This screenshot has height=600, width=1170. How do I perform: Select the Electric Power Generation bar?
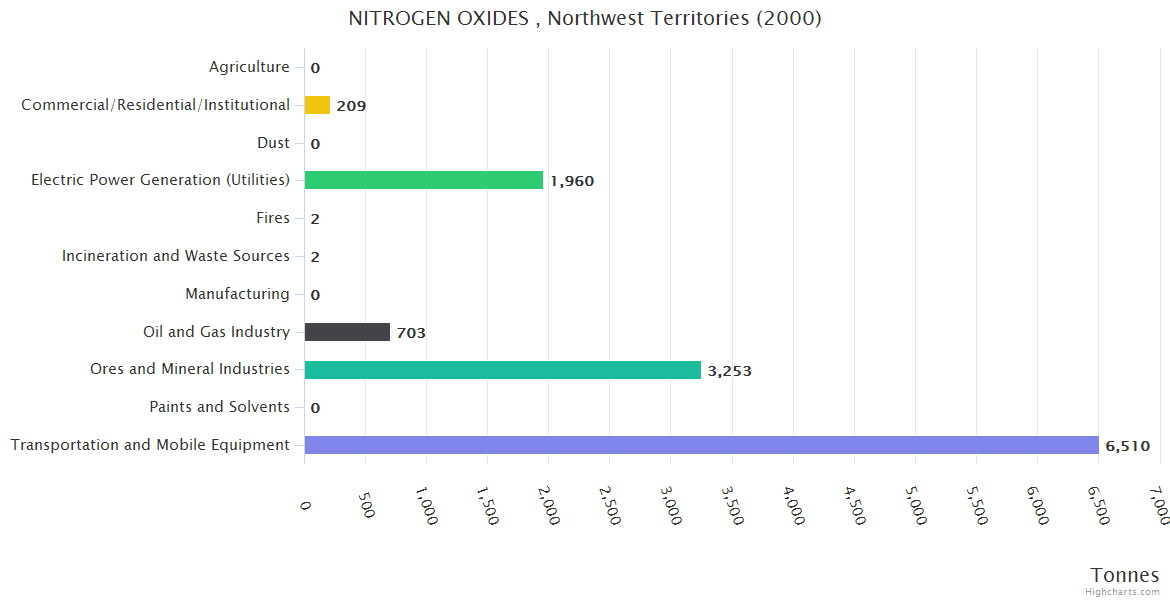click(423, 180)
